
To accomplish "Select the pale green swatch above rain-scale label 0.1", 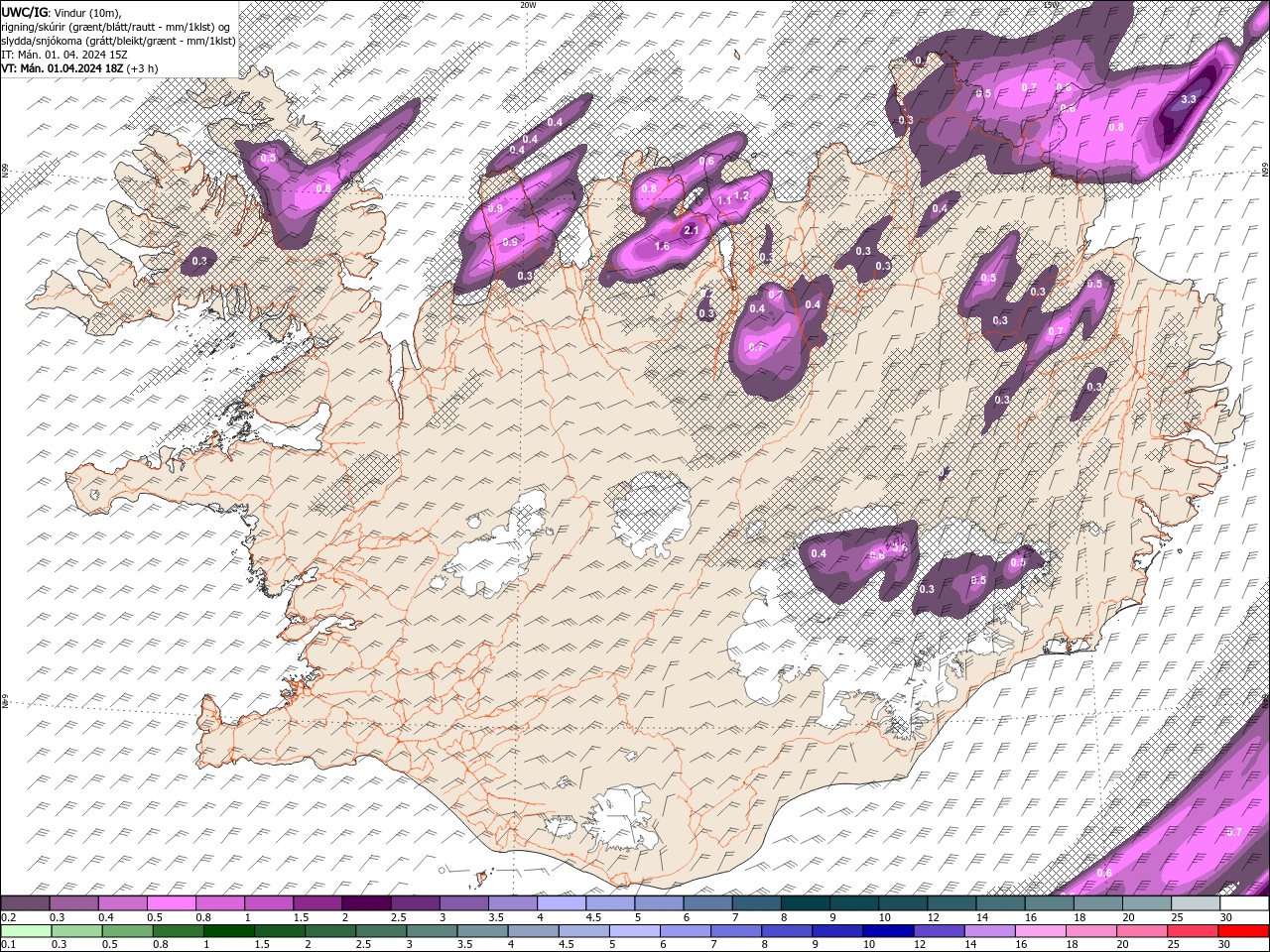I will coord(25,930).
